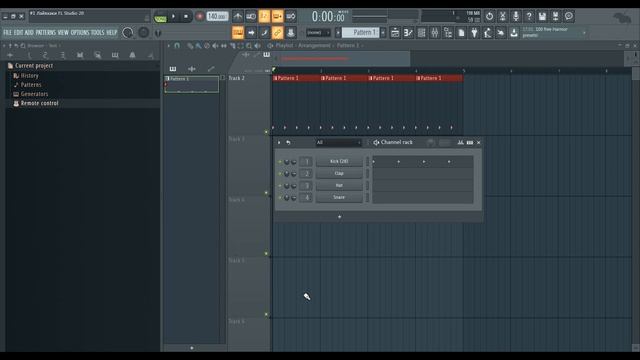Click the main volume knob
This screenshot has width=640, height=360.
(x=128, y=33)
